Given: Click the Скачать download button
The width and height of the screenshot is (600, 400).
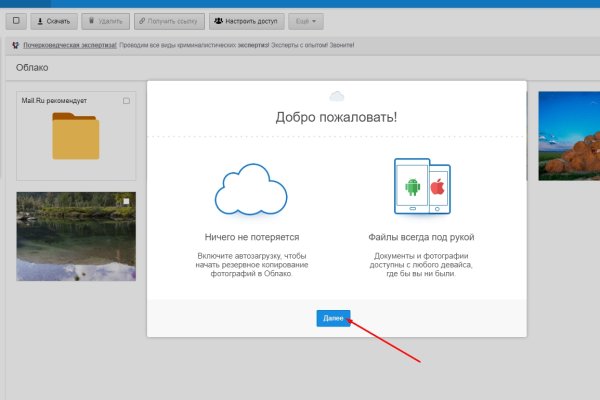Looking at the screenshot, I should [52, 21].
